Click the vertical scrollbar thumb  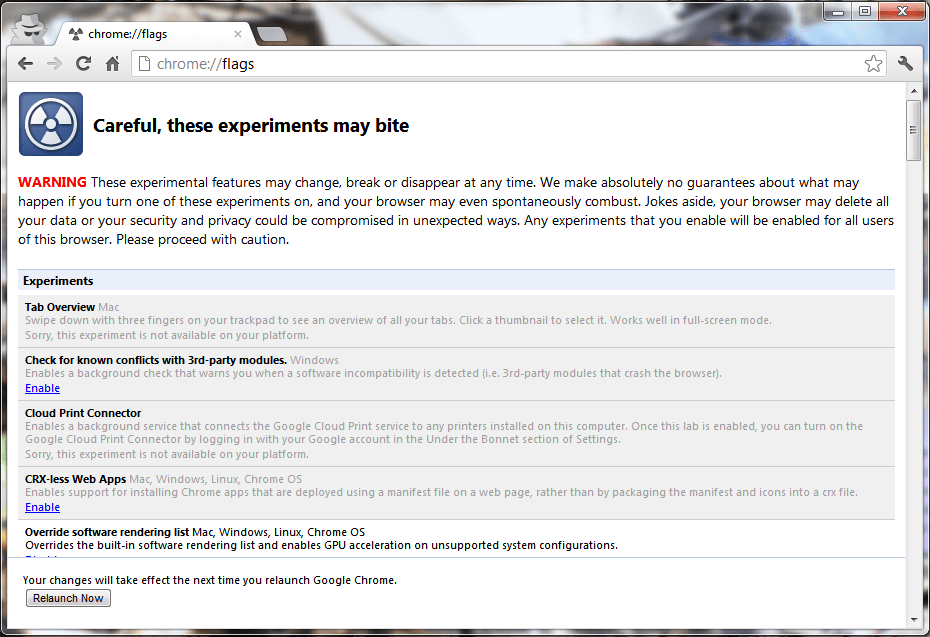(x=913, y=130)
